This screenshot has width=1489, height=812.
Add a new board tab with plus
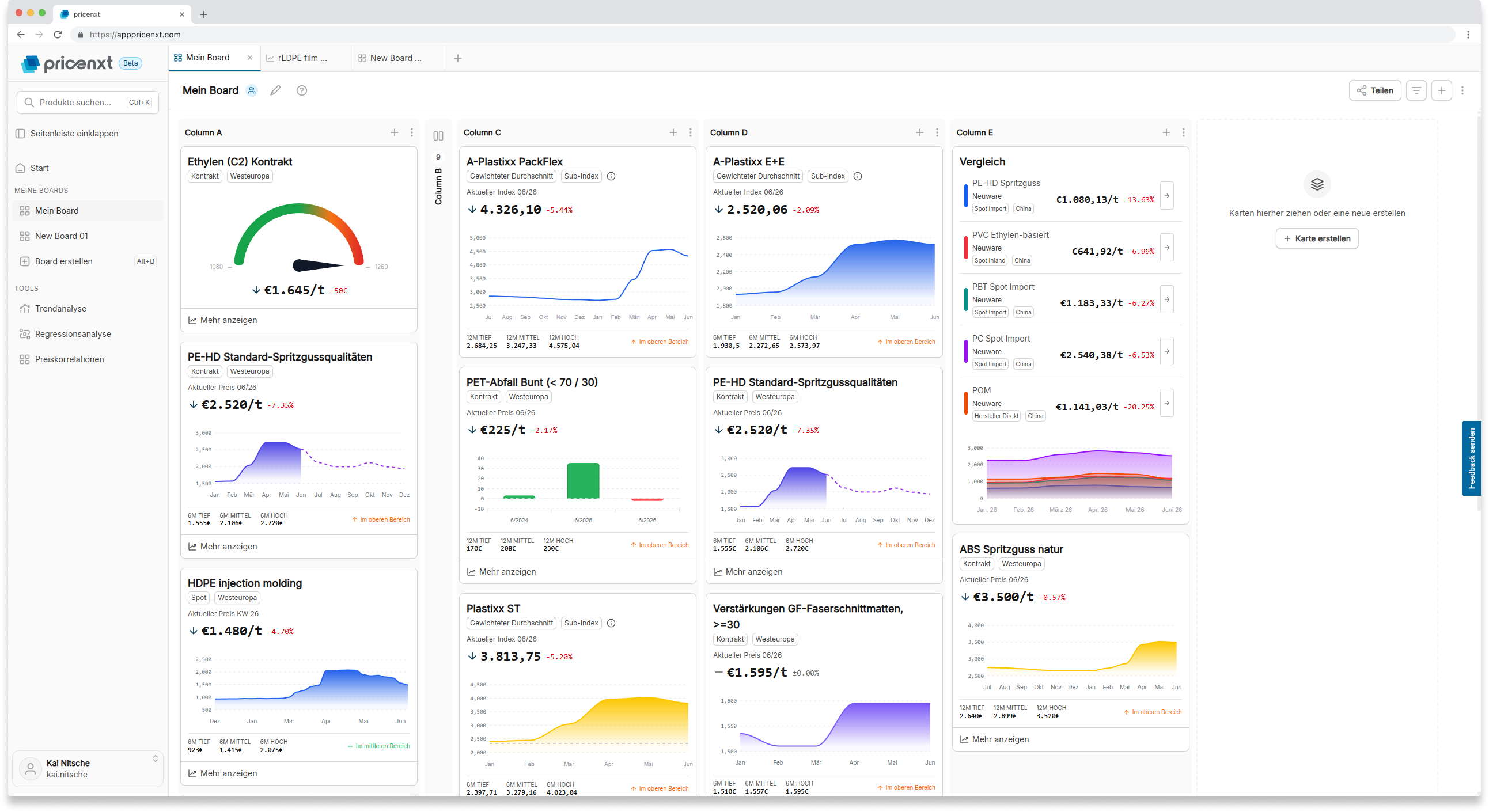(x=458, y=58)
